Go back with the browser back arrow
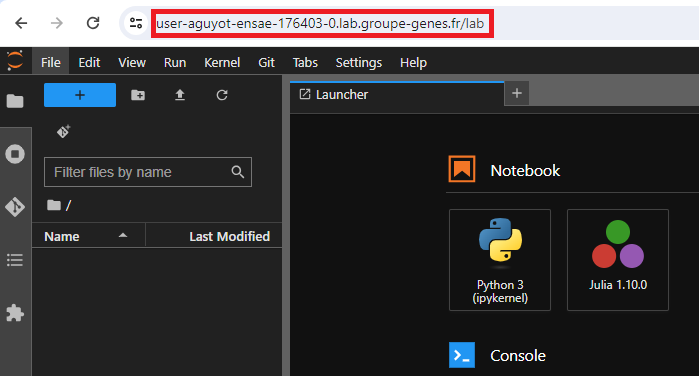The width and height of the screenshot is (699, 376). coord(21,23)
